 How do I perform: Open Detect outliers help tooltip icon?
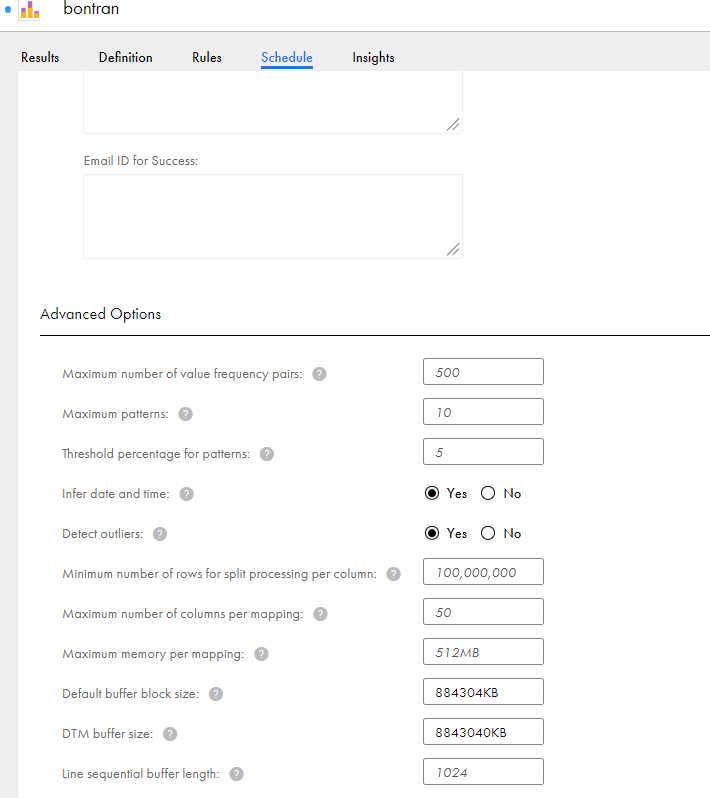coord(160,534)
